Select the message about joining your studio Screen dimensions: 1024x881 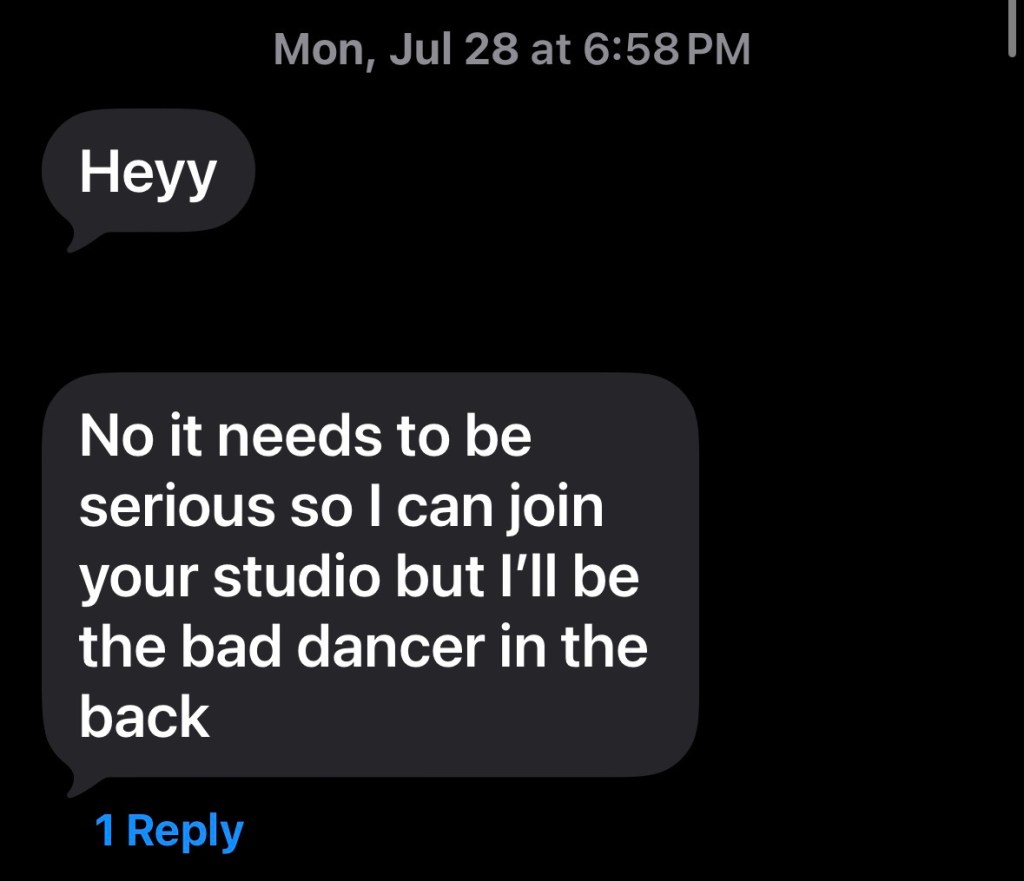click(x=369, y=575)
